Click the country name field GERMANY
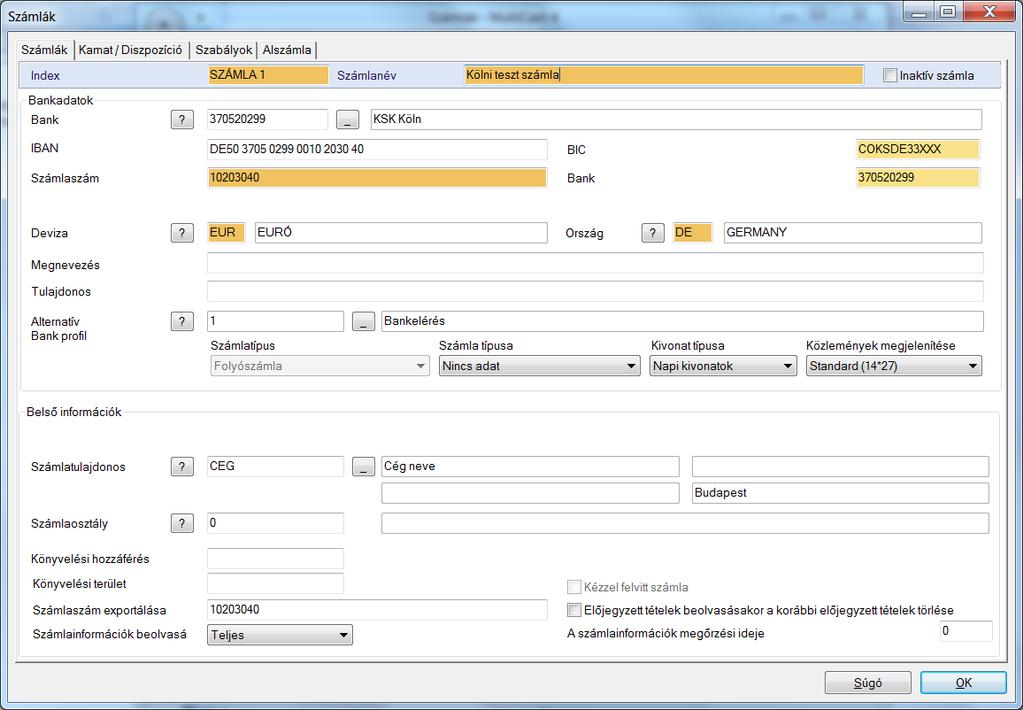This screenshot has width=1023, height=710. 853,233
